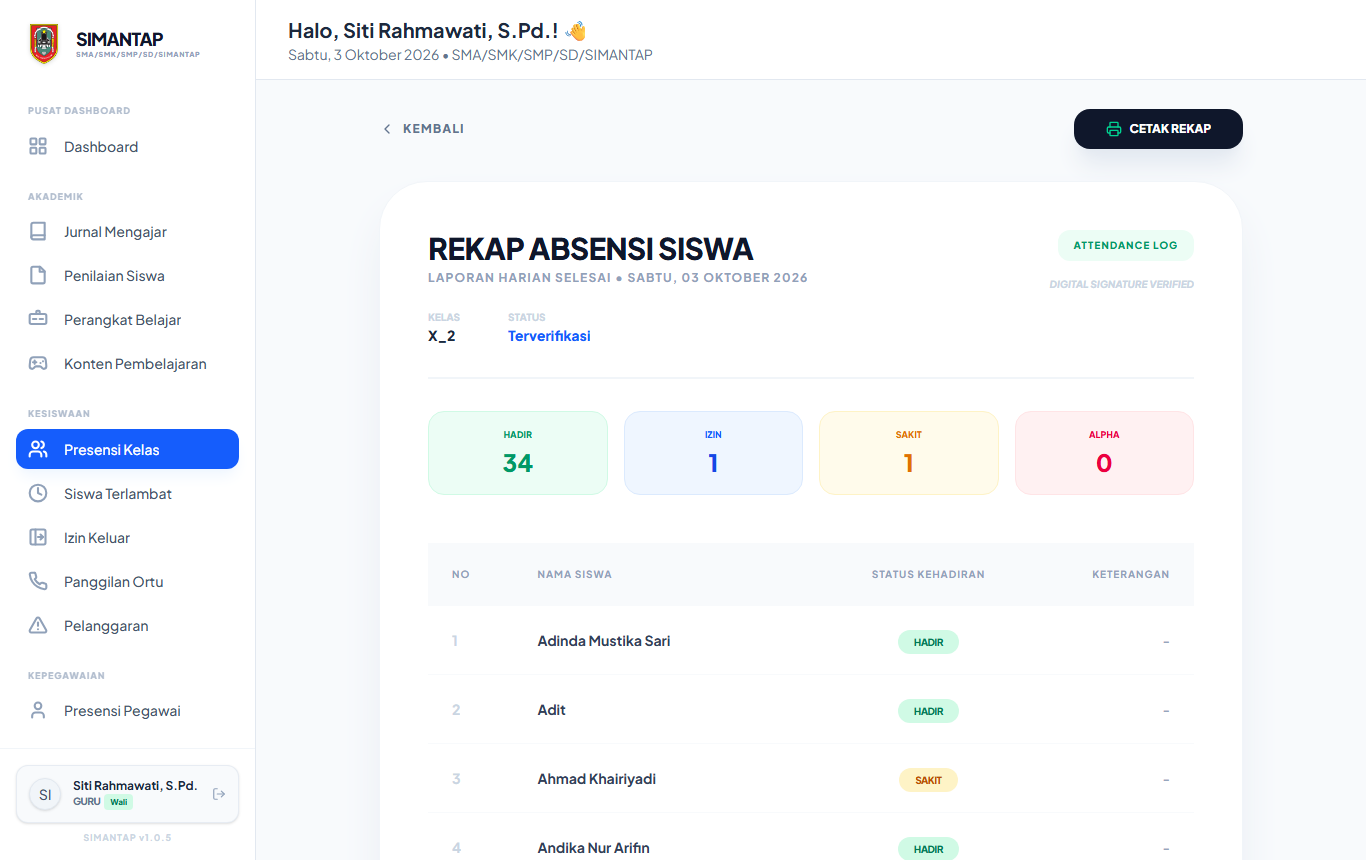Click the SI user avatar

tap(45, 795)
